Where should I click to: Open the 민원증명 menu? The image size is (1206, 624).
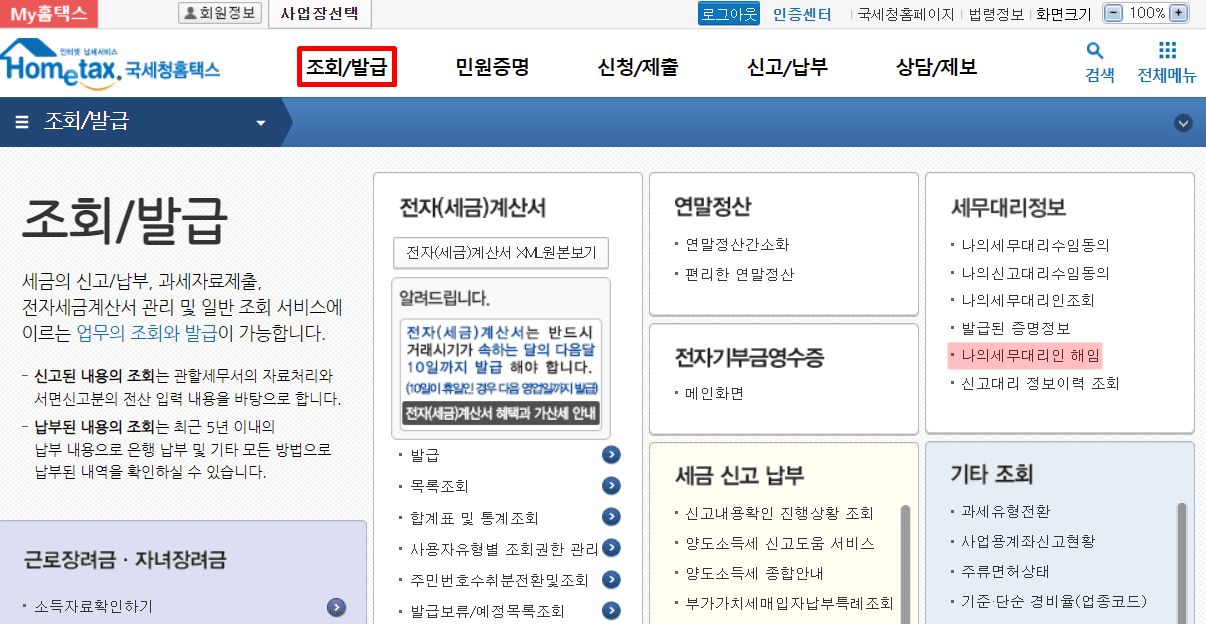click(492, 67)
